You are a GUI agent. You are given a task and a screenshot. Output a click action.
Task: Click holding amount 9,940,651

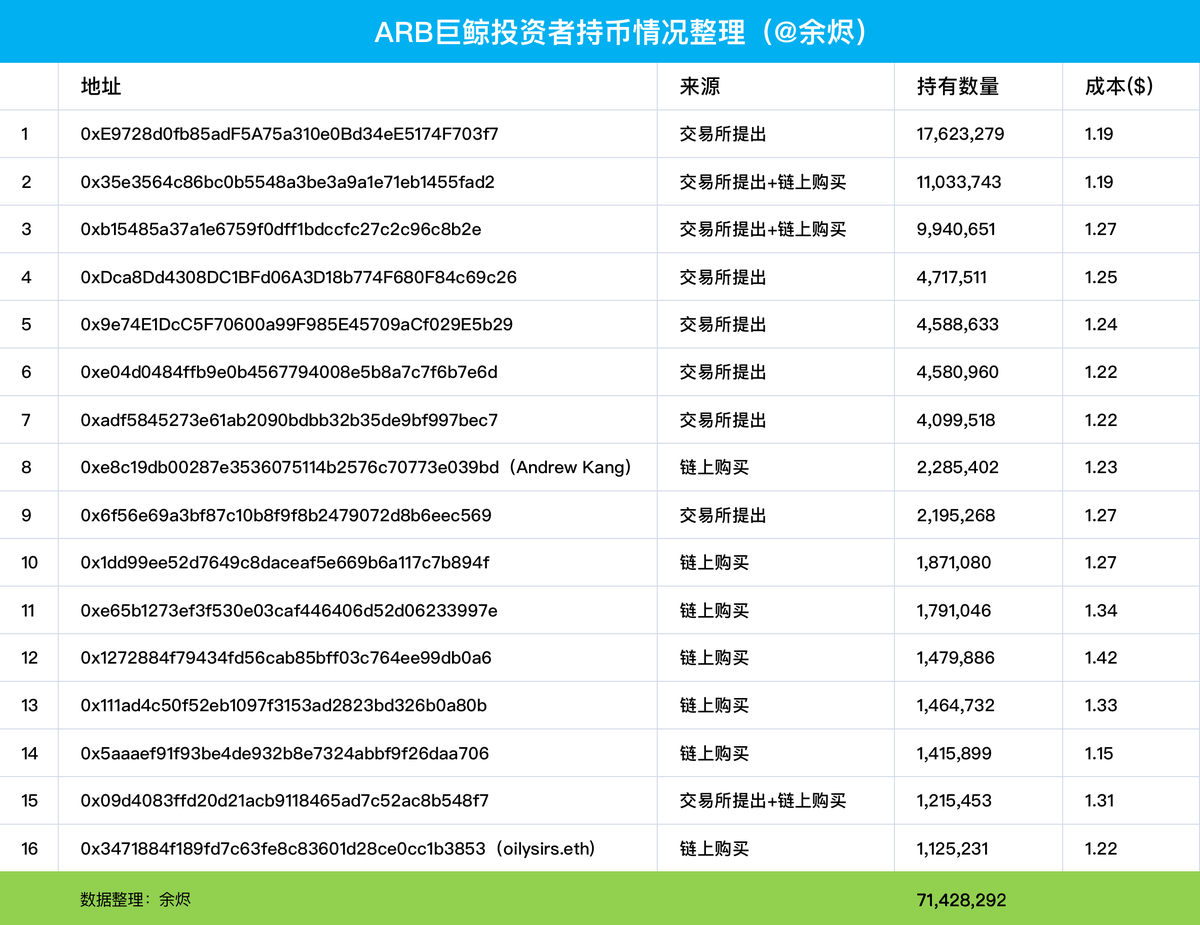click(x=956, y=229)
